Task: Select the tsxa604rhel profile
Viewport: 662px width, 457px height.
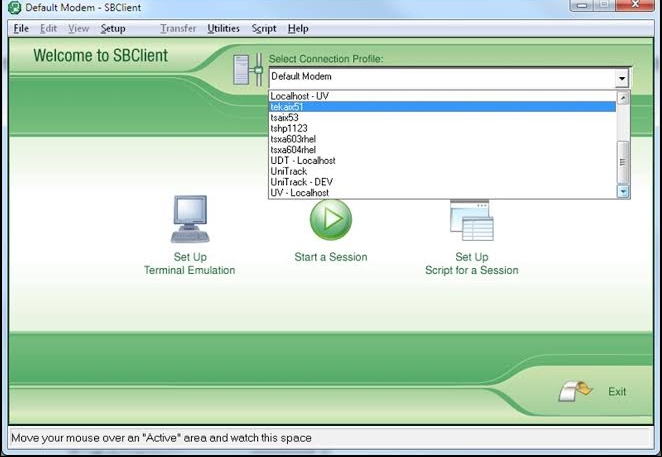Action: [x=442, y=150]
